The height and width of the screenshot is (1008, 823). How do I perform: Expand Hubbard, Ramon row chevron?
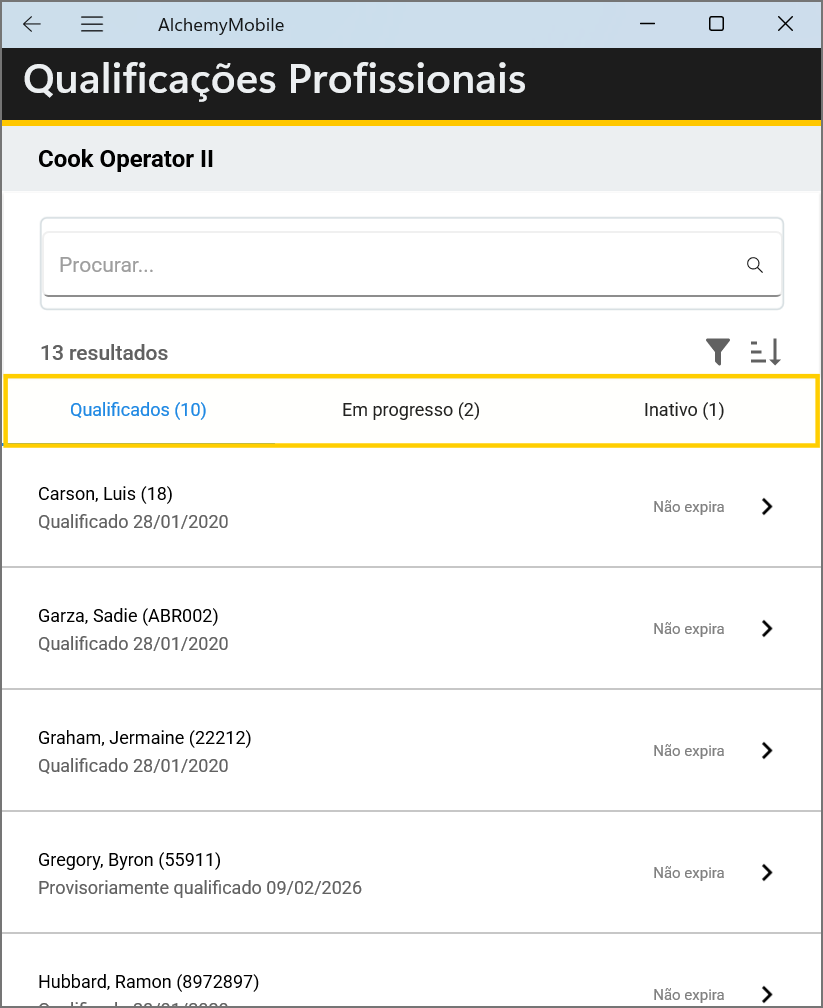(767, 993)
